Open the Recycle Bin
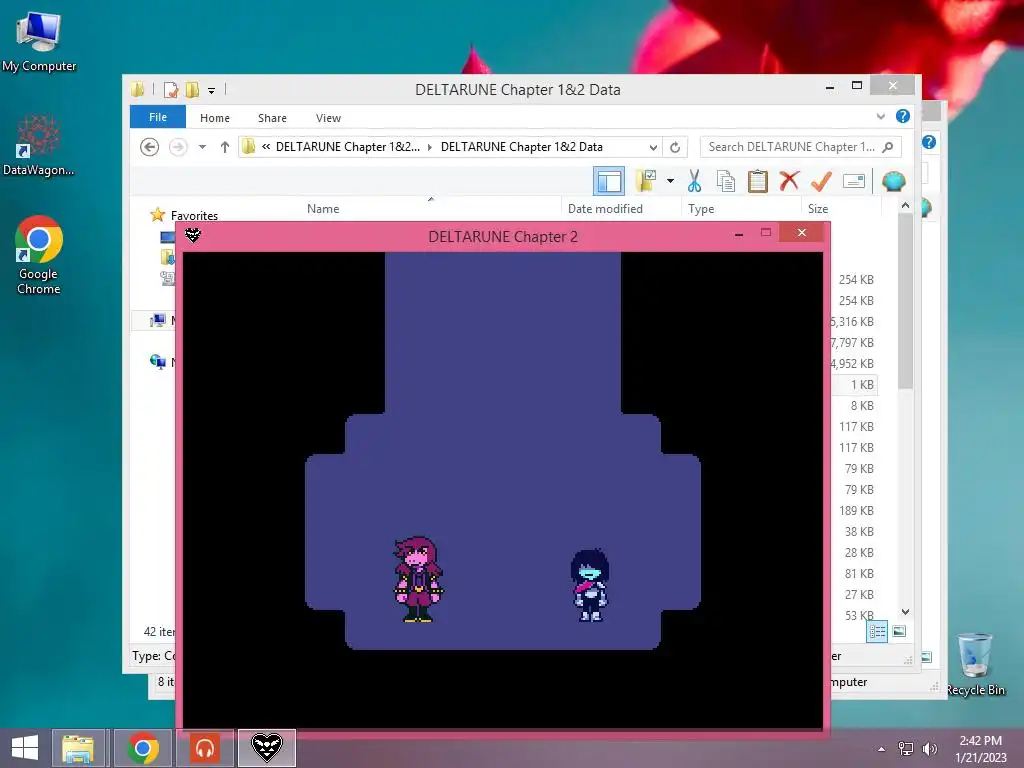The image size is (1024, 768). [x=976, y=665]
